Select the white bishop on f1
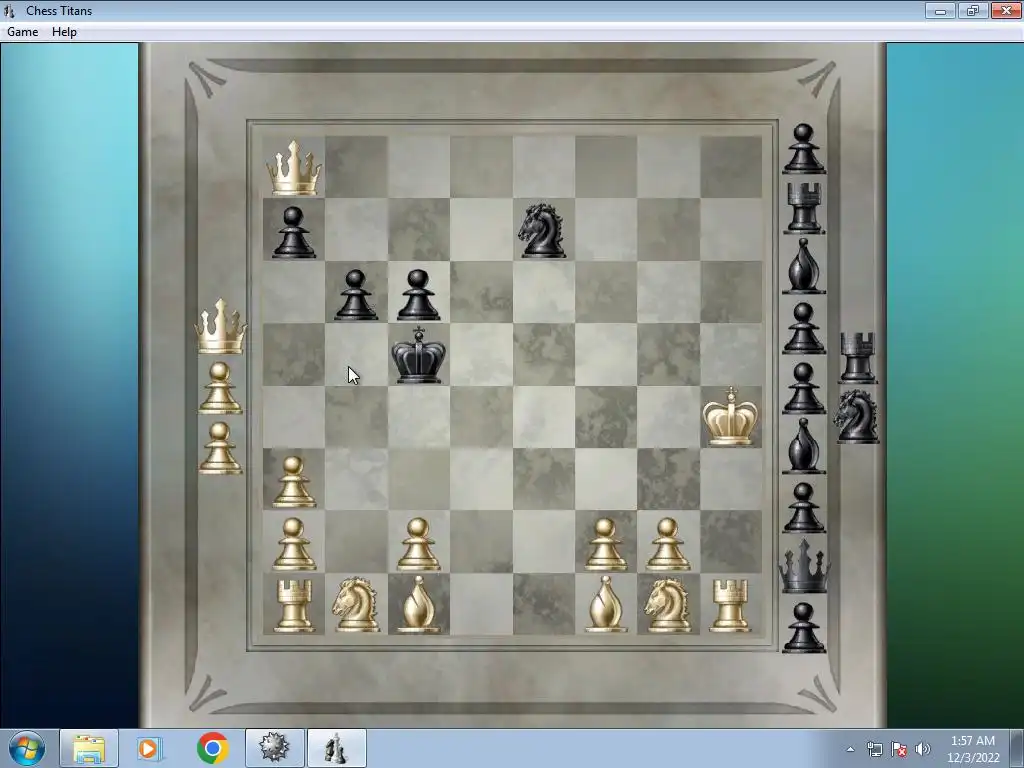This screenshot has width=1024, height=768. point(605,605)
